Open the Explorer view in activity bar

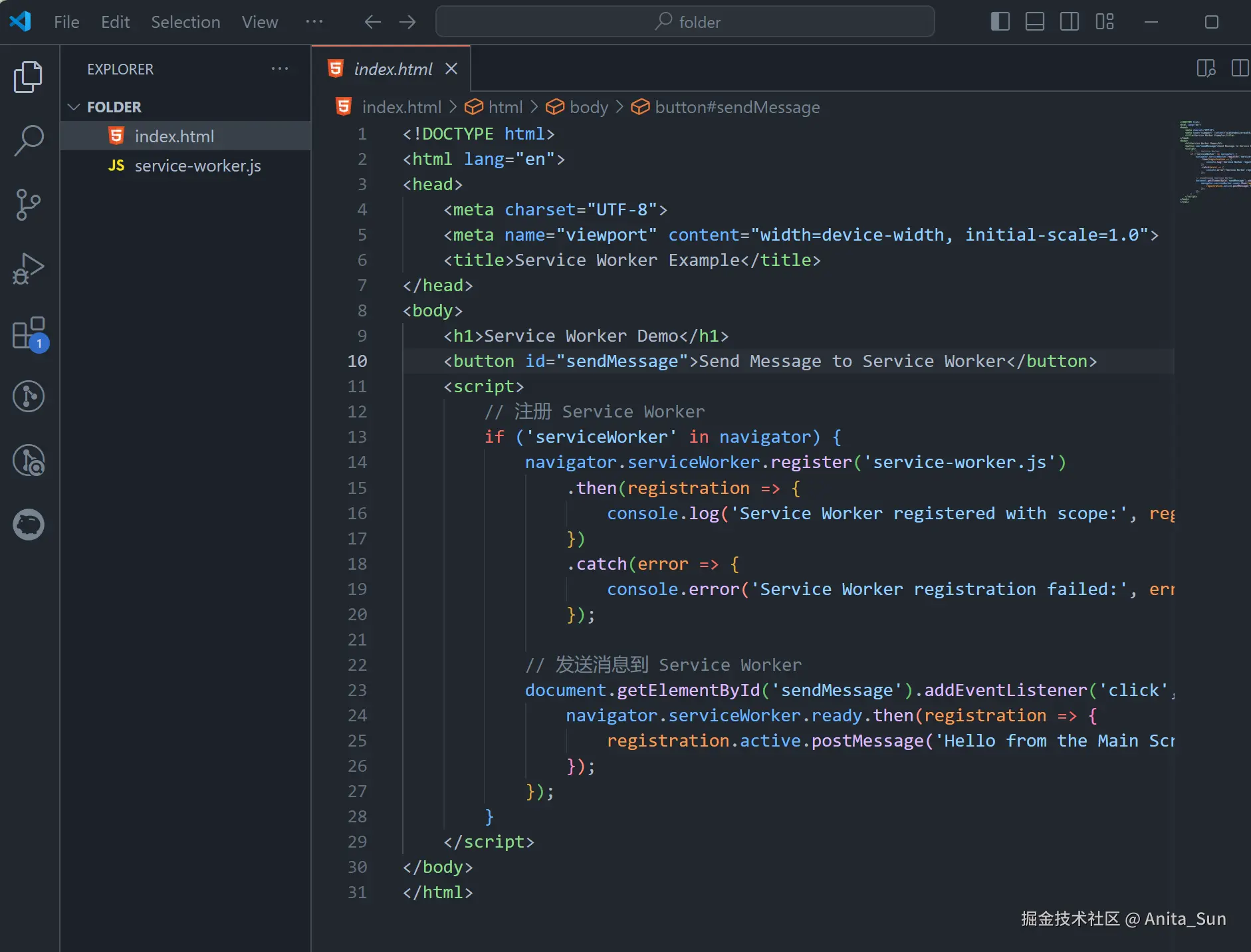tap(29, 76)
